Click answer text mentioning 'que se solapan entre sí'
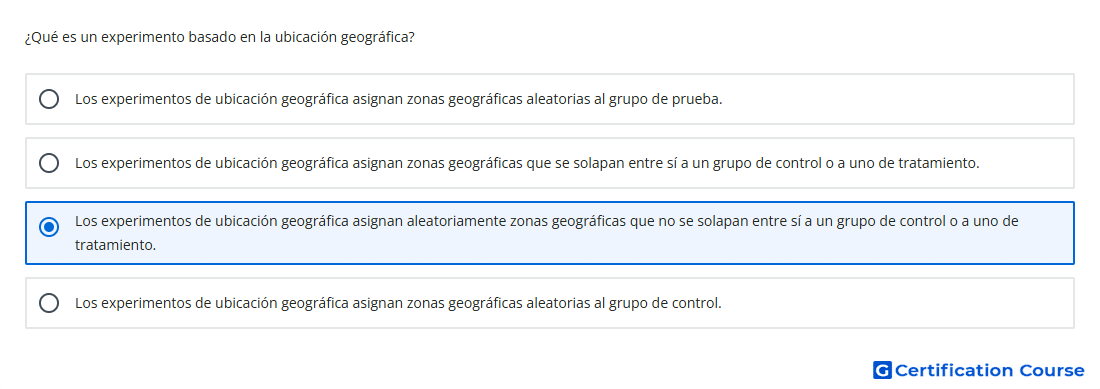This screenshot has width=1100, height=389. (527, 163)
